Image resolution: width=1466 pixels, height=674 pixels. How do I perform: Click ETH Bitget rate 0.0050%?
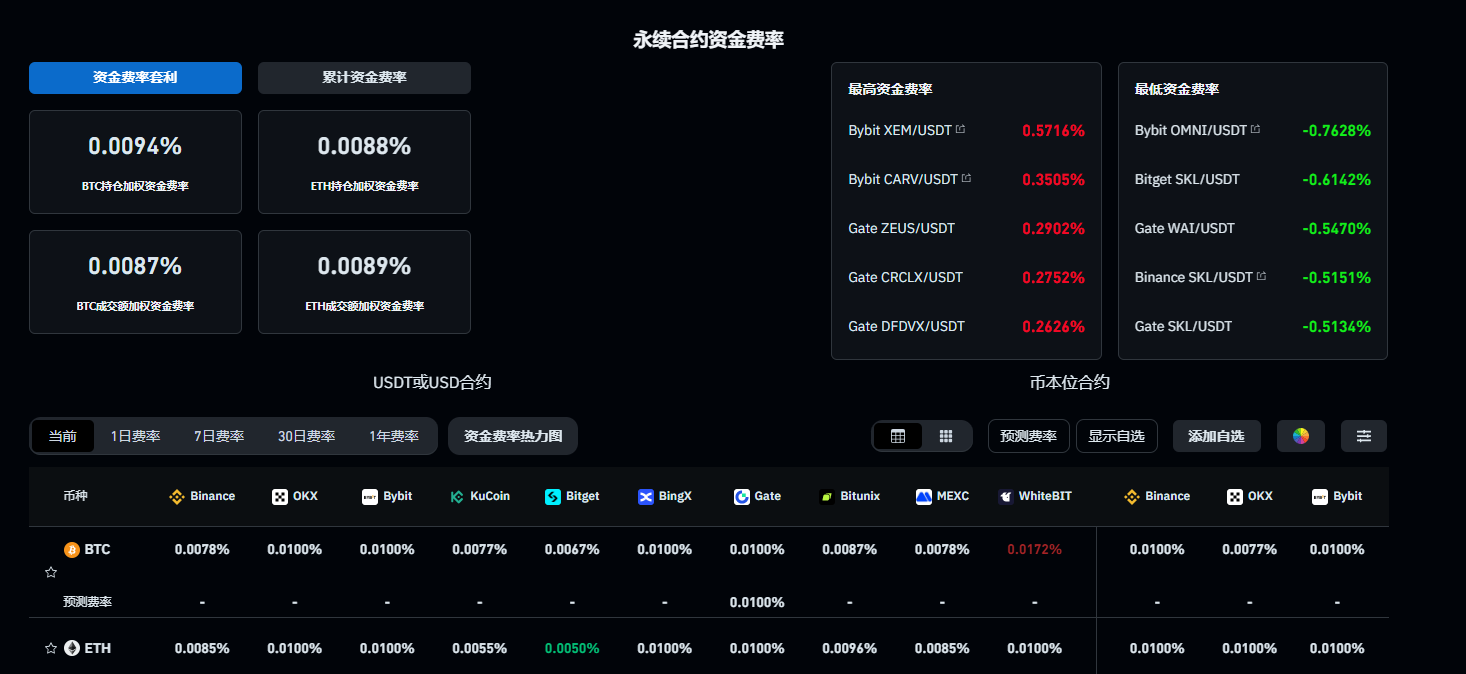point(572,648)
